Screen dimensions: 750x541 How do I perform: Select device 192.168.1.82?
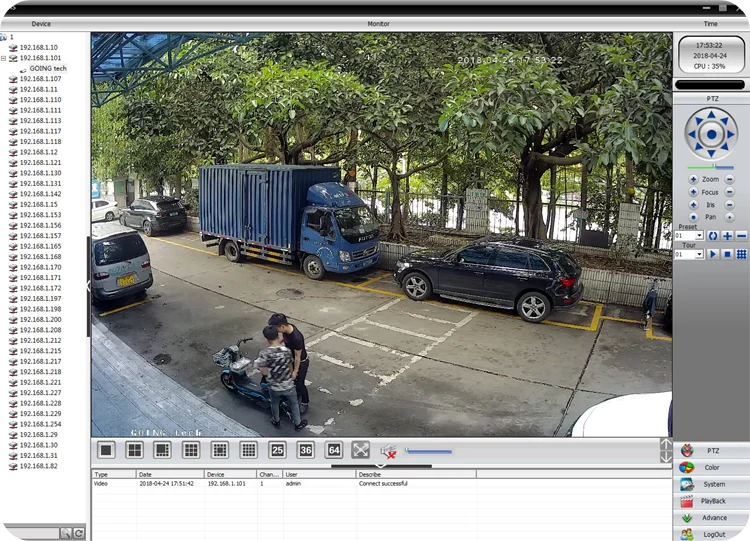38,466
